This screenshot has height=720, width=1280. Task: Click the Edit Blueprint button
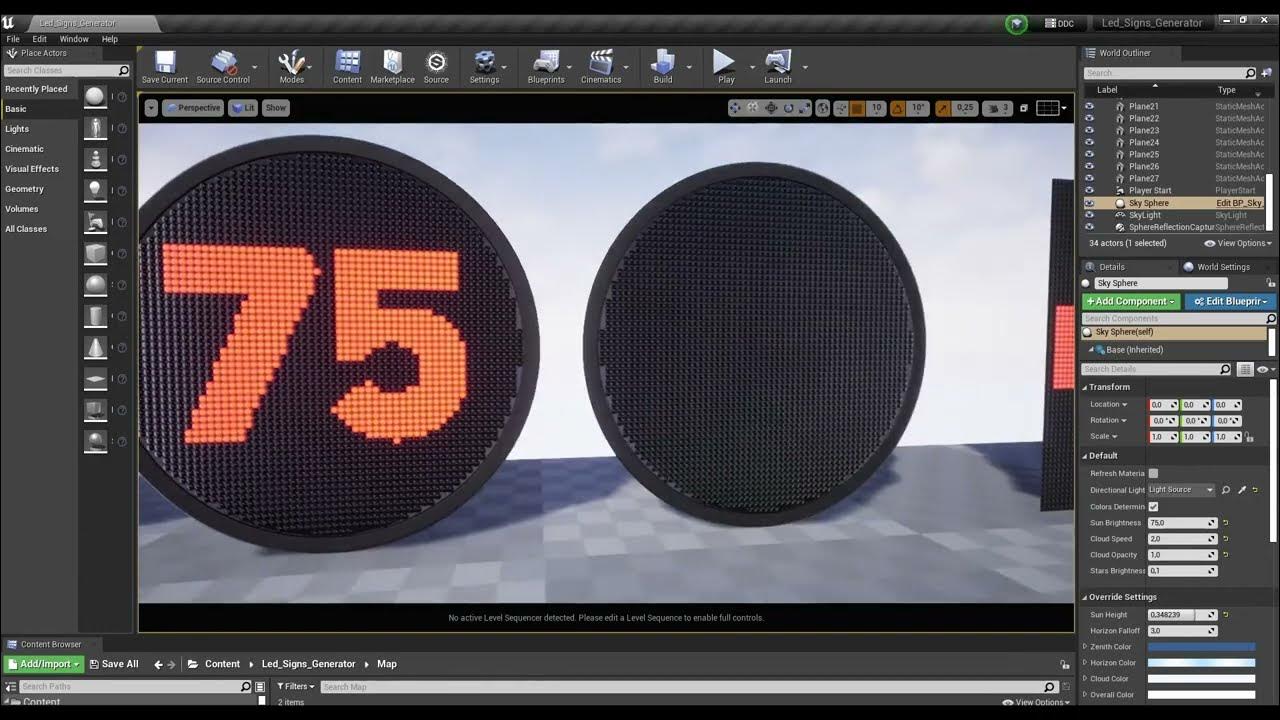pos(1230,301)
